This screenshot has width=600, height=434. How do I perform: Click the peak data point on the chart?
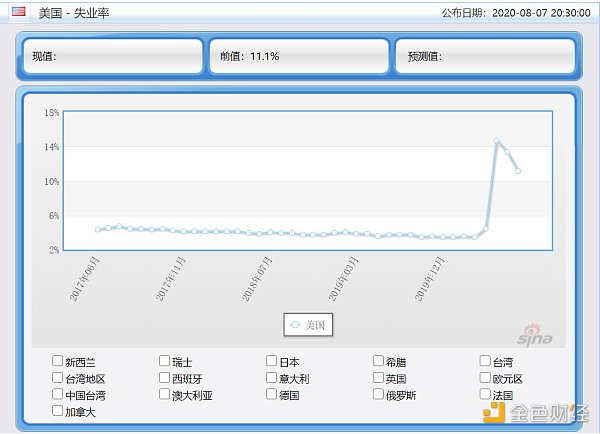tap(496, 141)
